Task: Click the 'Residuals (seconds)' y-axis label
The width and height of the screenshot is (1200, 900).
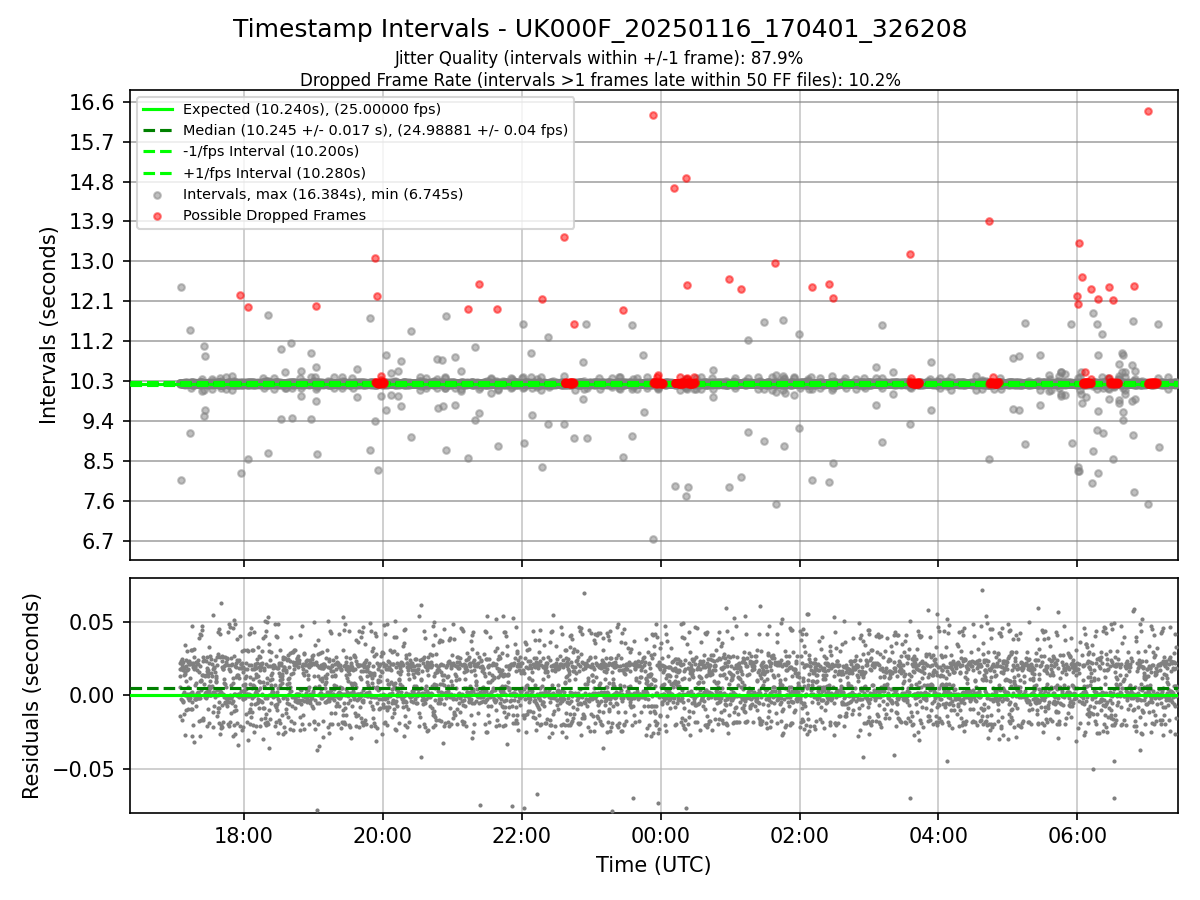Action: click(31, 696)
